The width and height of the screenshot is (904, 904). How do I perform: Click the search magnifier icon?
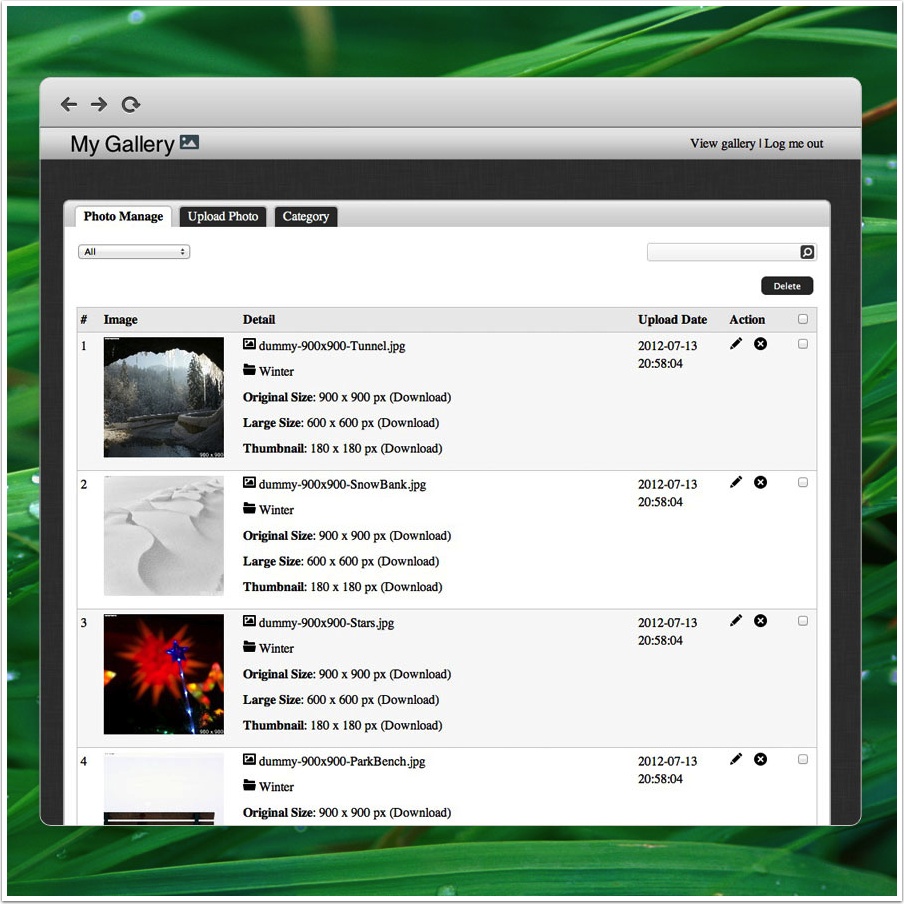(807, 252)
